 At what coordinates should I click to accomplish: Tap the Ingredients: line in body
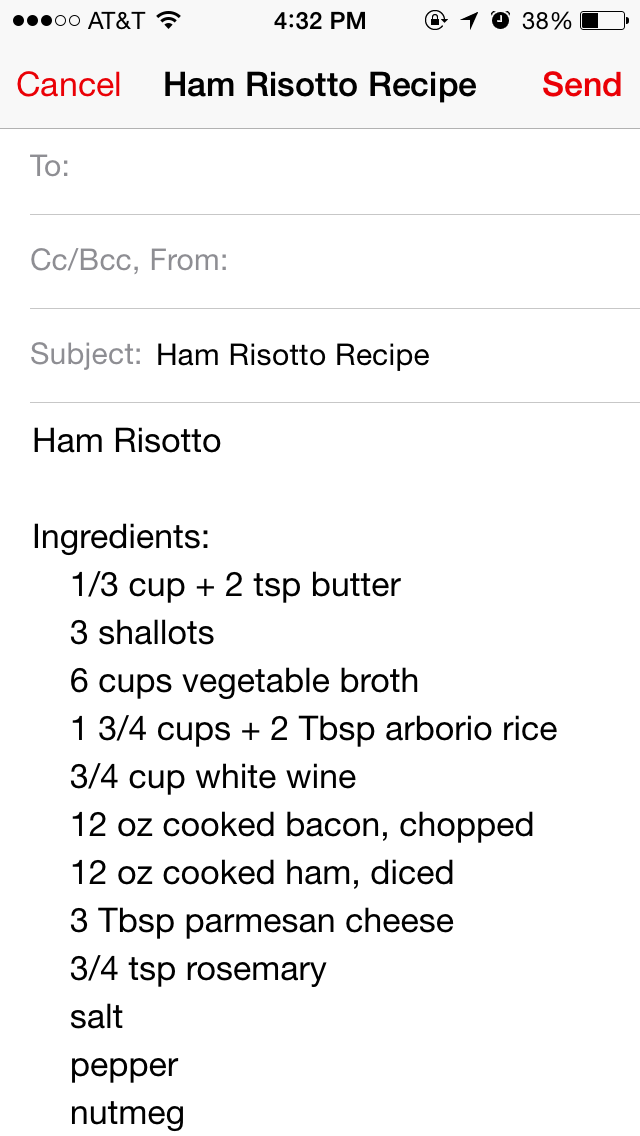121,537
